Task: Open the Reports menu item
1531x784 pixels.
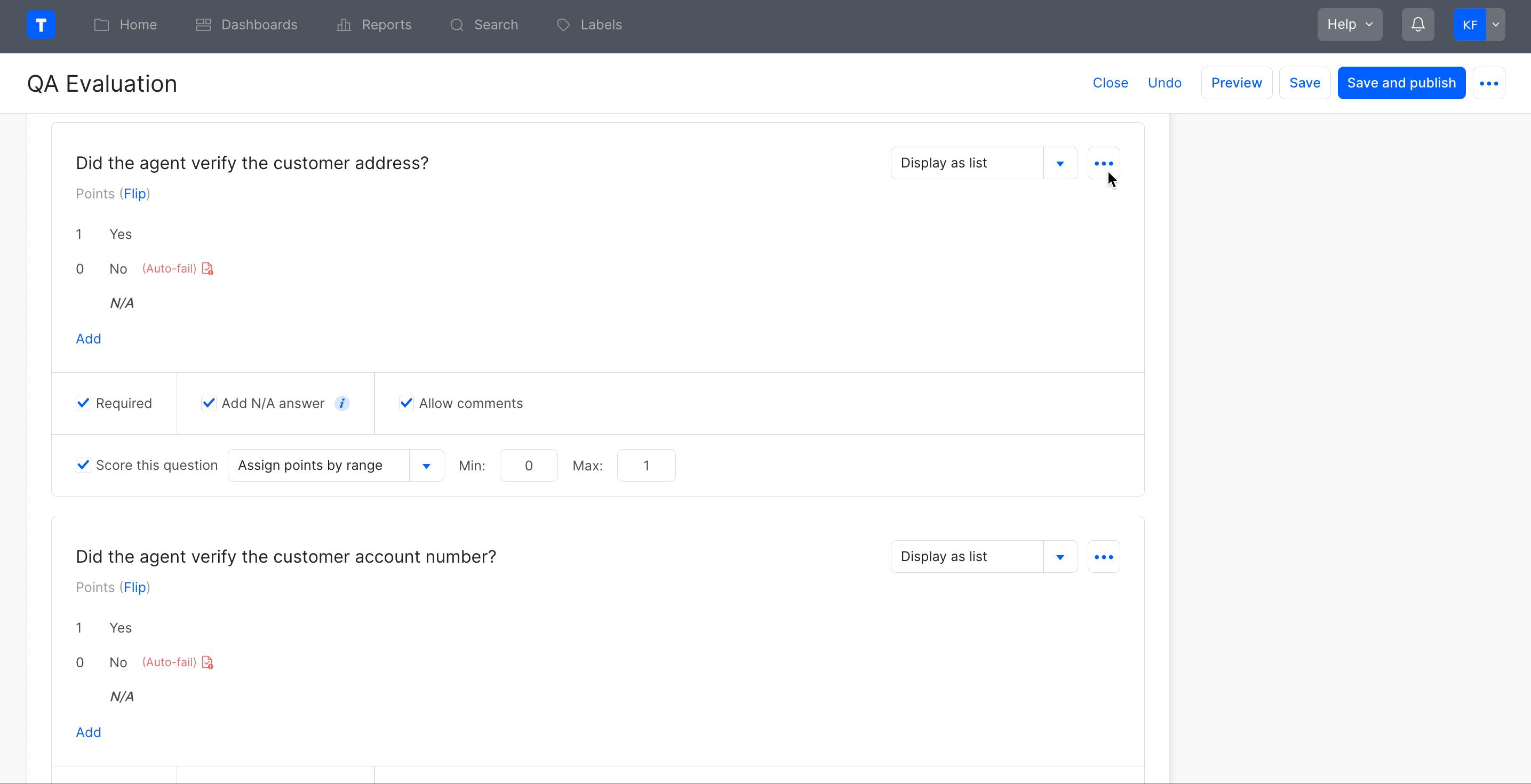Action: [374, 25]
